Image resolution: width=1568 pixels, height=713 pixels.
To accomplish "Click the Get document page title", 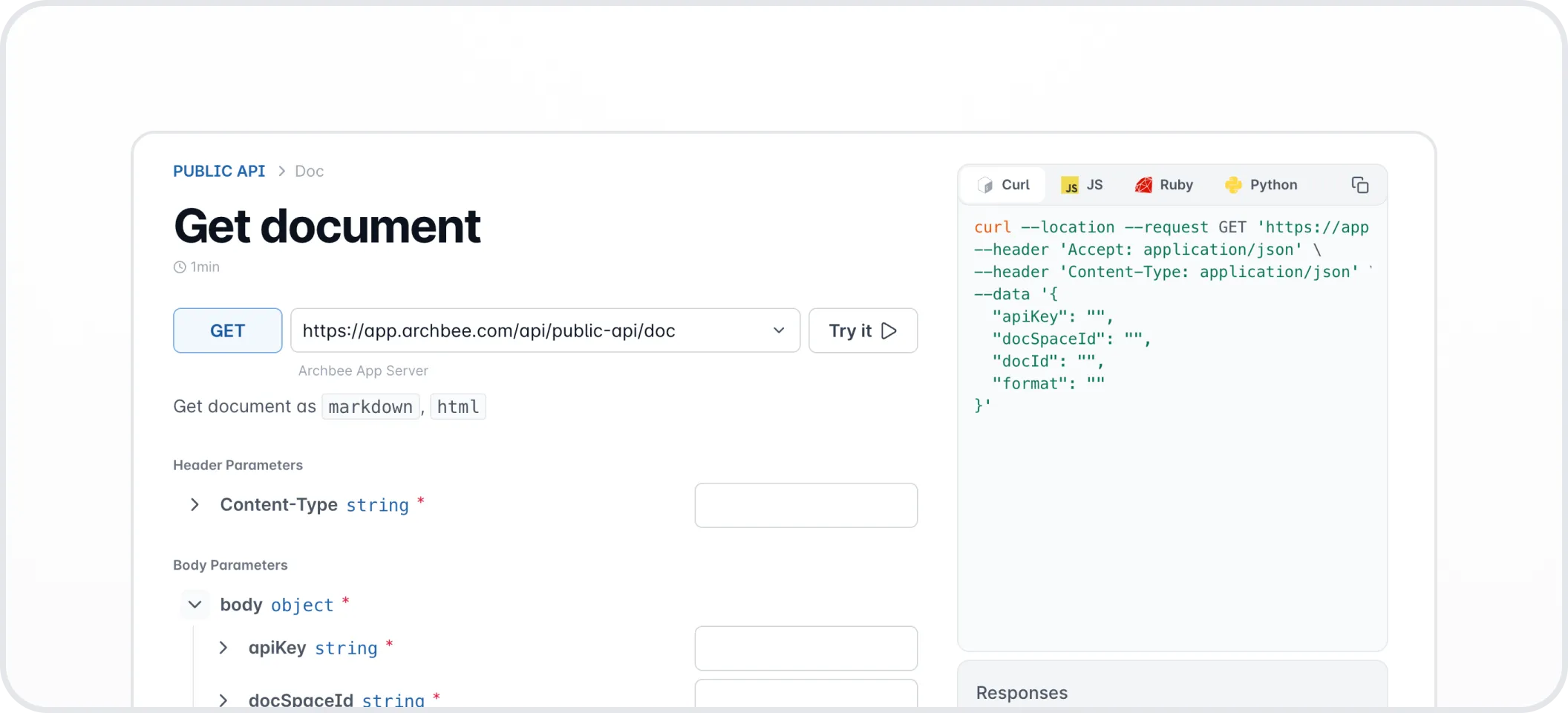I will click(327, 226).
